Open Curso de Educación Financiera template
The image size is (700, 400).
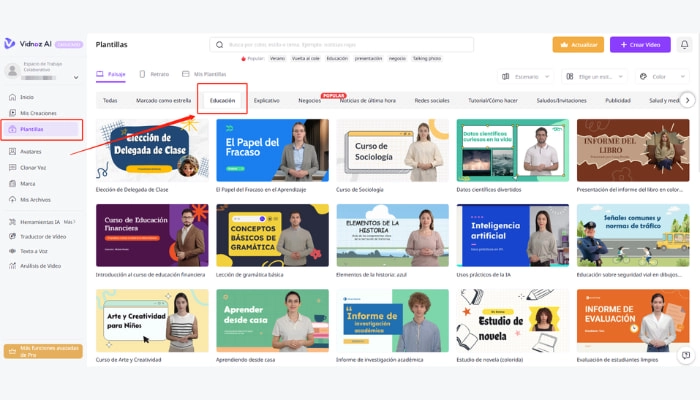coord(152,235)
